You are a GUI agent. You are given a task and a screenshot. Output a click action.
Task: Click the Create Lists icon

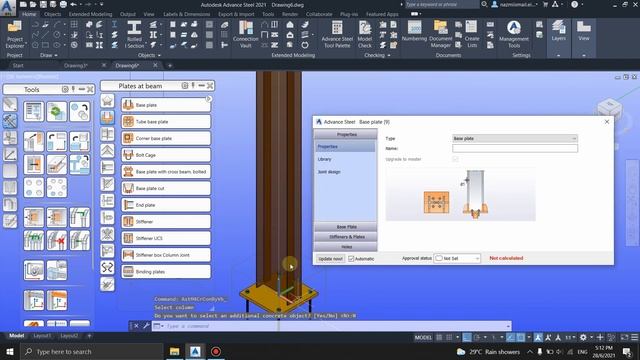click(x=472, y=35)
